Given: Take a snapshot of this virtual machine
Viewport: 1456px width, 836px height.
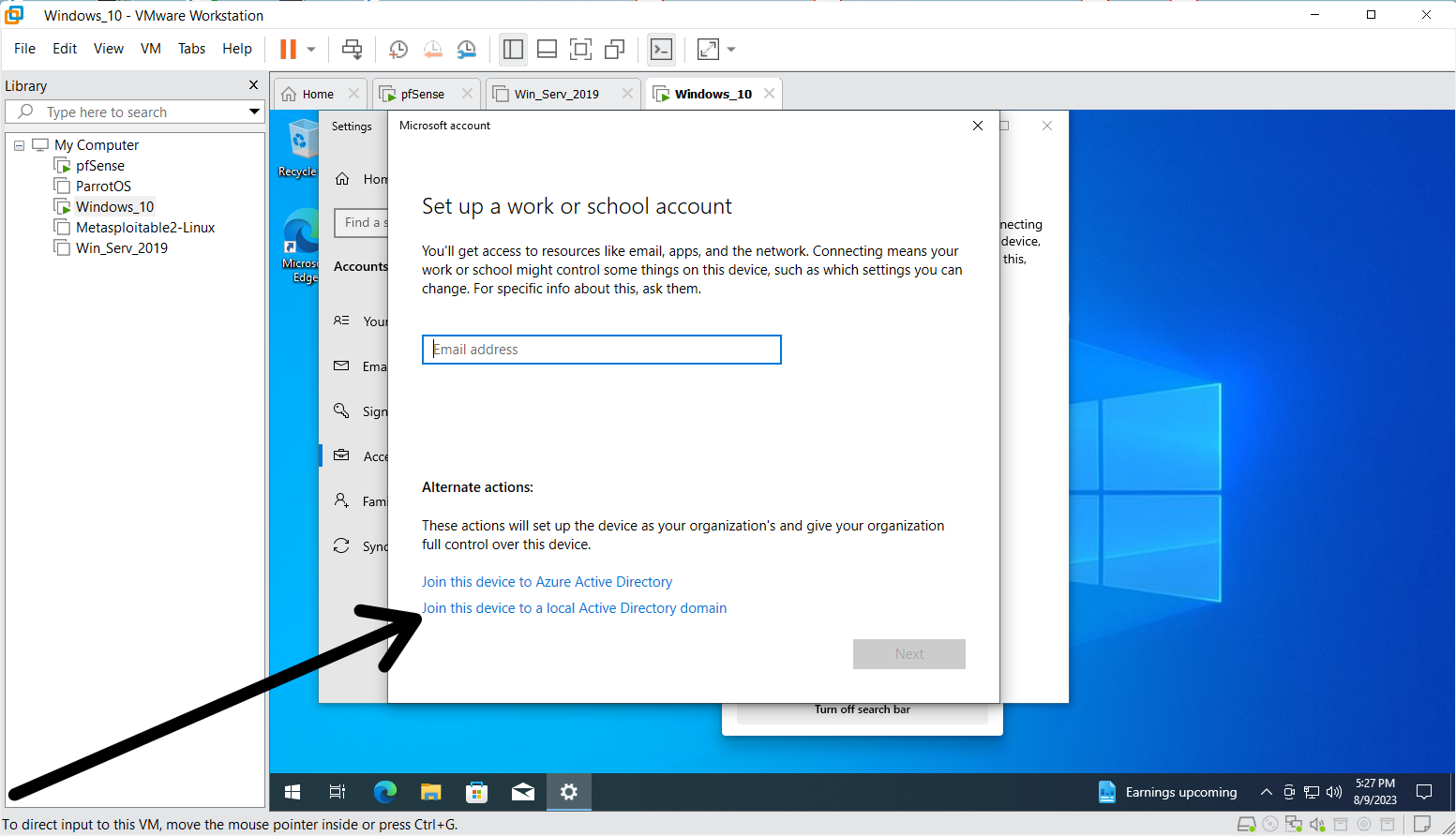Looking at the screenshot, I should tap(398, 49).
